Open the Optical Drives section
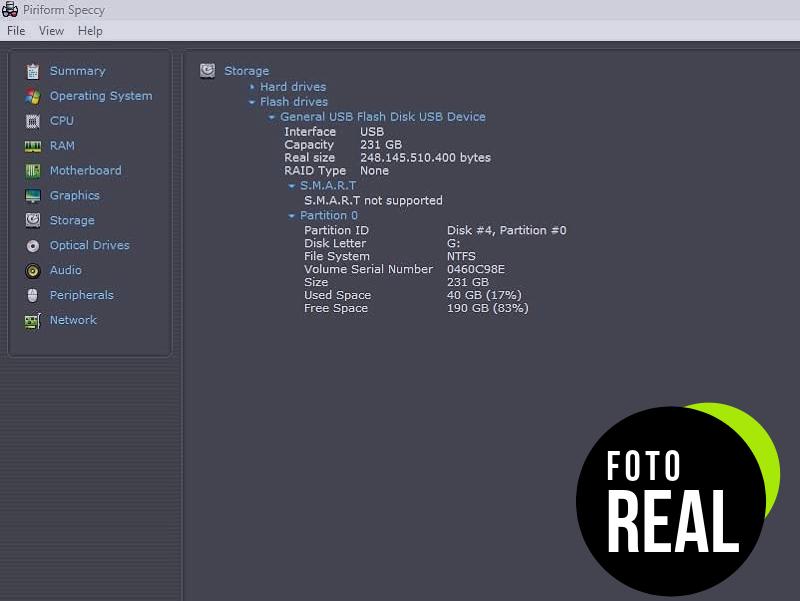The image size is (800, 601). (x=90, y=245)
